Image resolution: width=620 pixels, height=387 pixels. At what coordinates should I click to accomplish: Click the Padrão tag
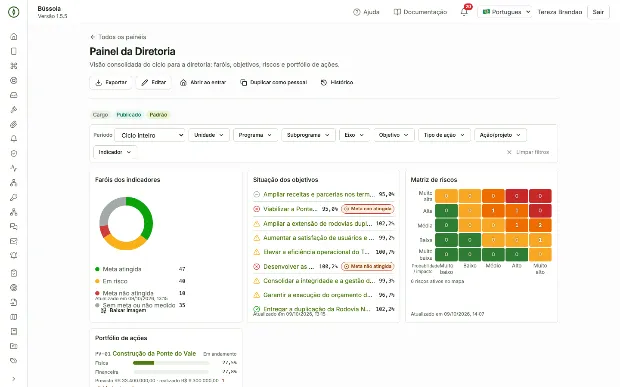click(x=158, y=115)
